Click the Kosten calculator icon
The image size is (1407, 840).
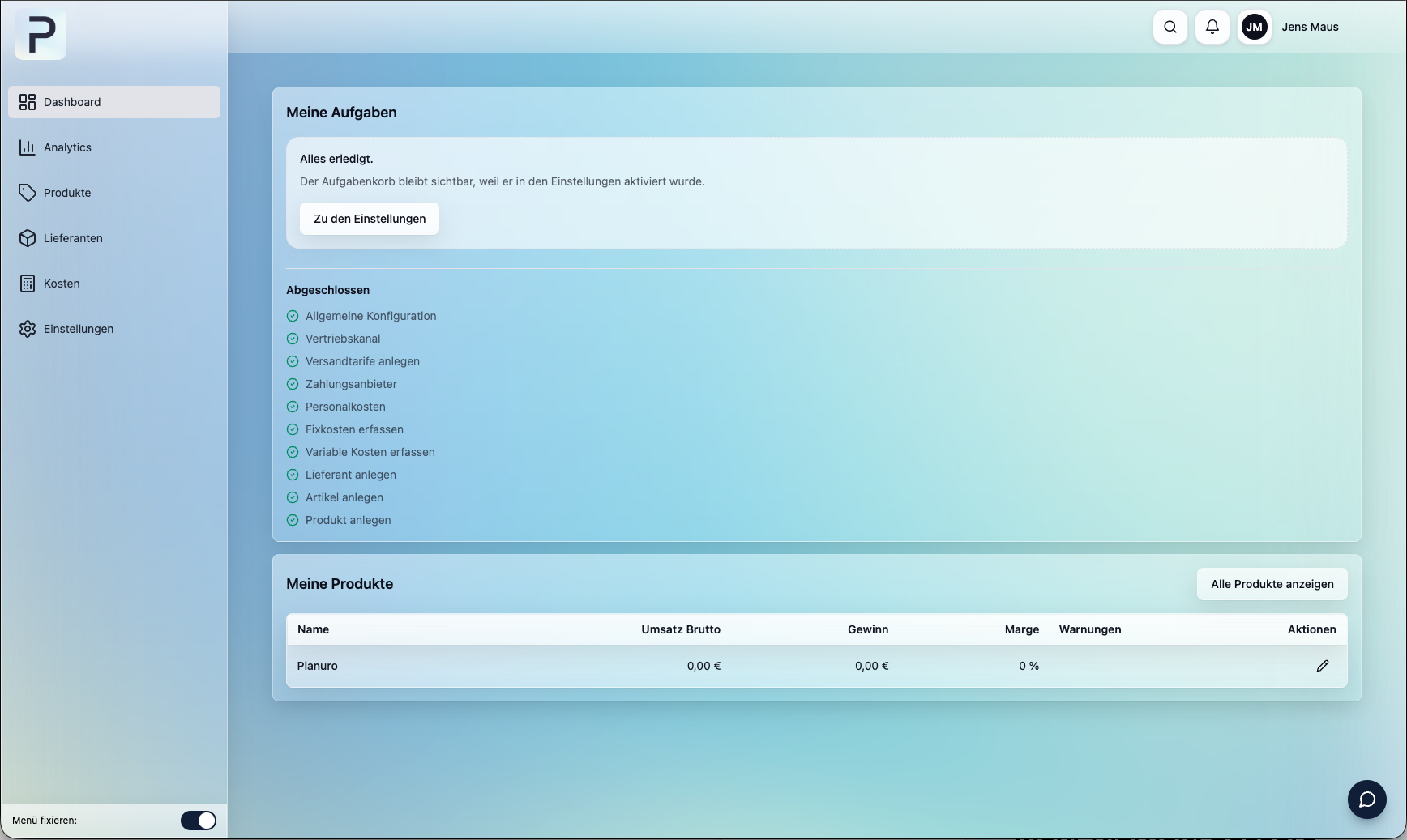point(28,284)
